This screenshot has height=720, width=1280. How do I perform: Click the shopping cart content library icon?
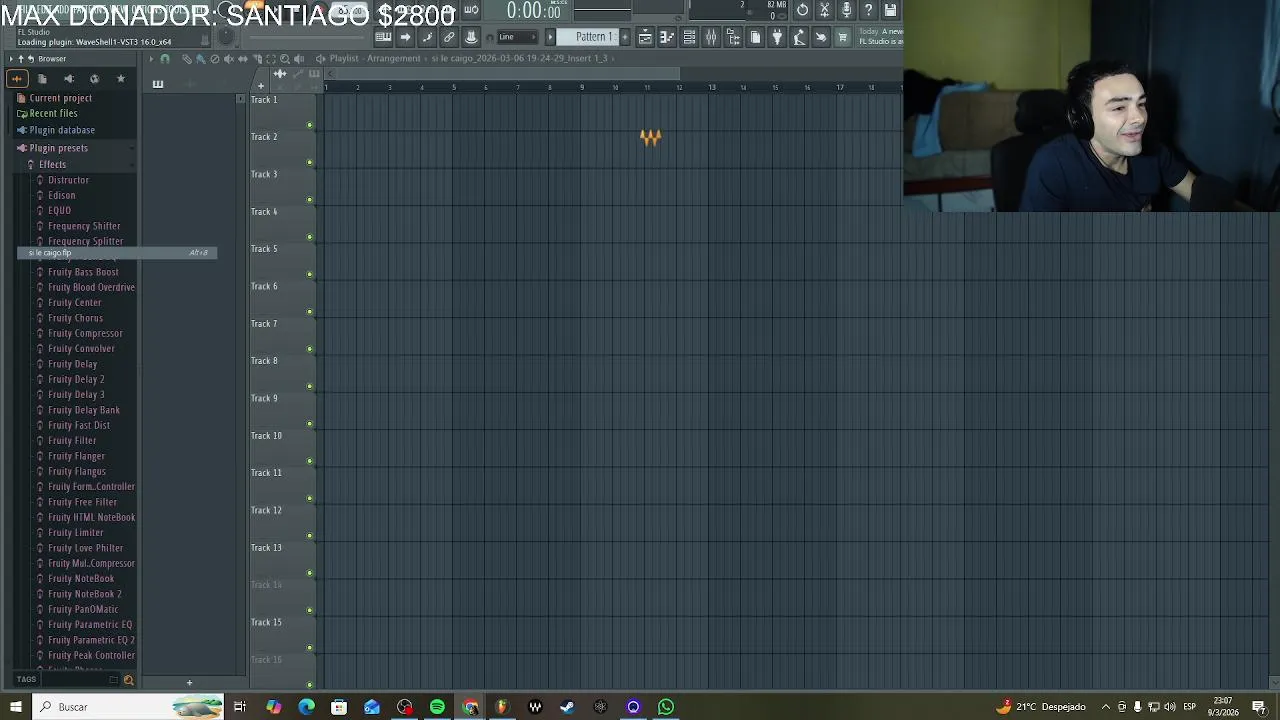[x=842, y=37]
